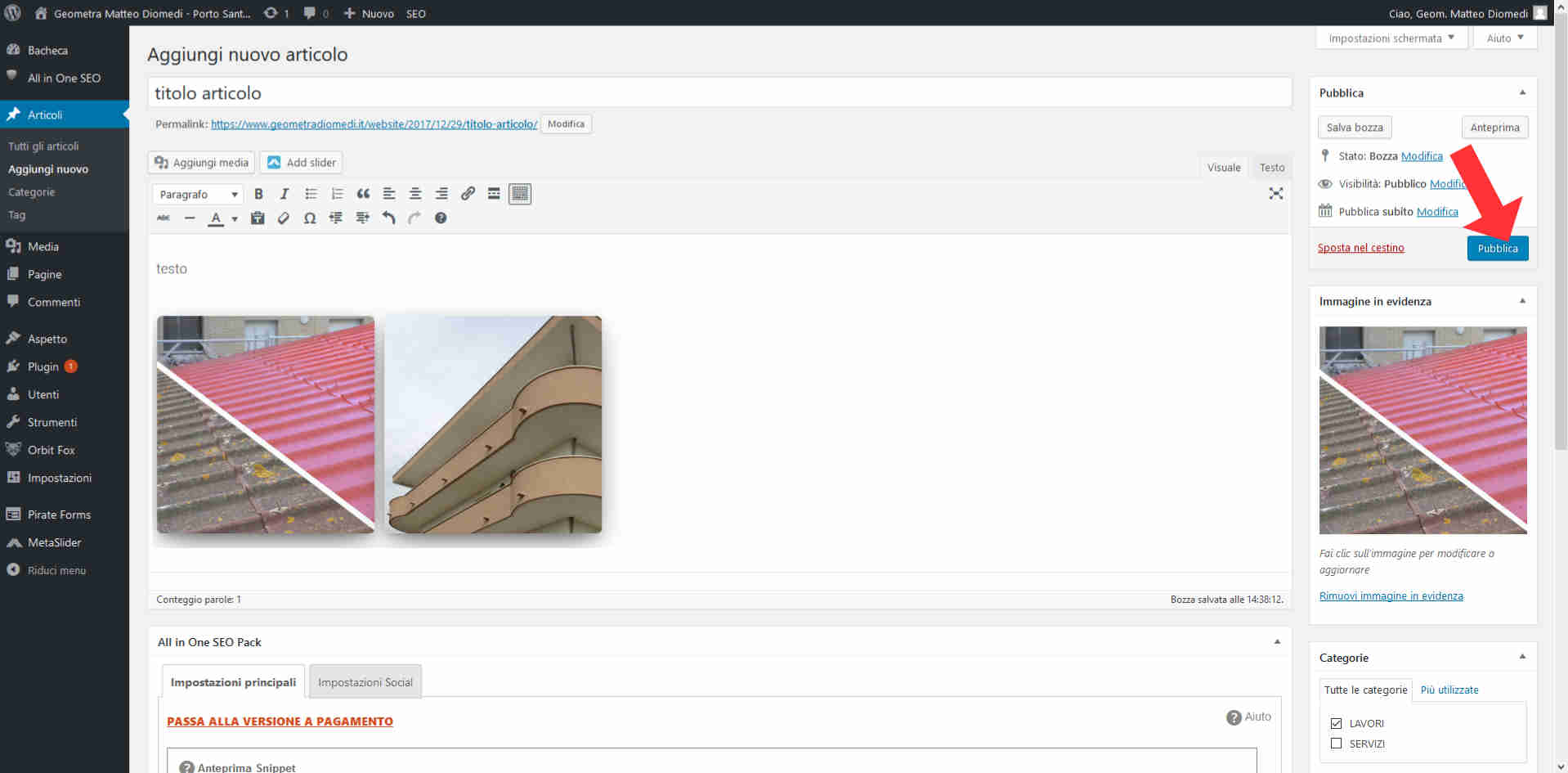Open the Nuovo menu in admin bar

369,13
